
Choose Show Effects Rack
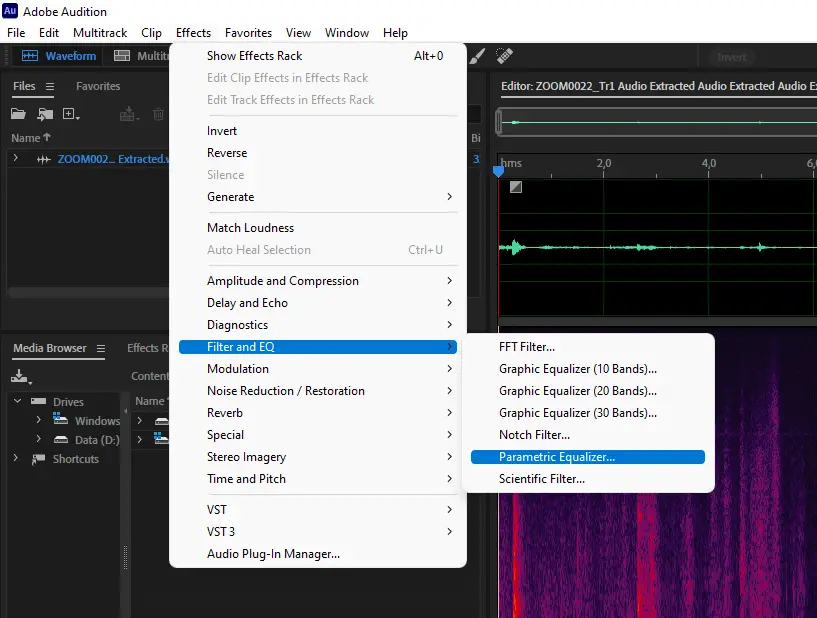318,56
